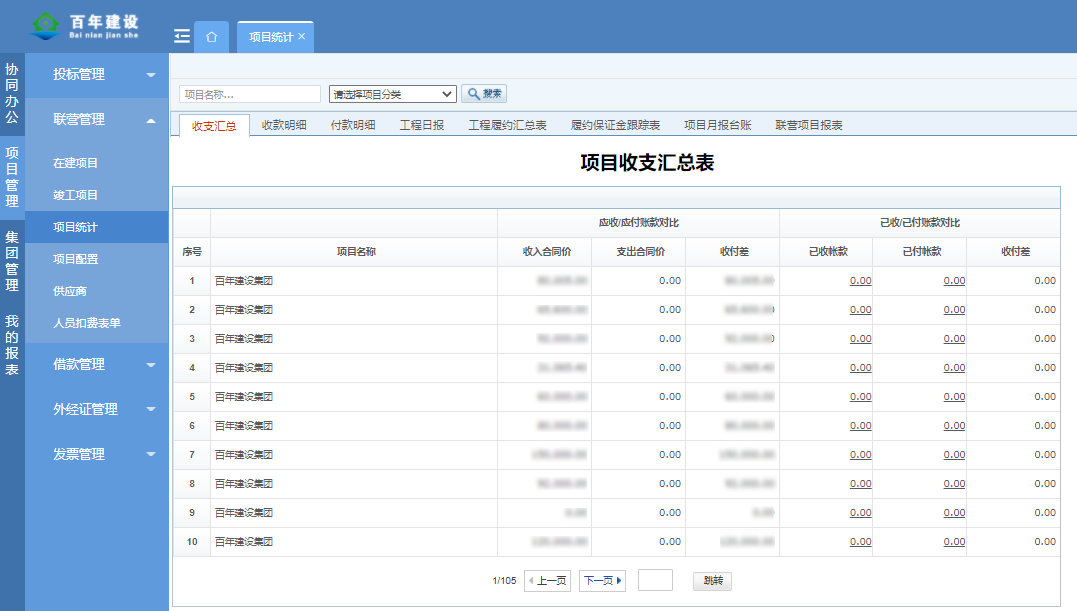Screen dimensions: 1077x611
Task: Focus the 项目名称 search field
Action: coord(250,94)
